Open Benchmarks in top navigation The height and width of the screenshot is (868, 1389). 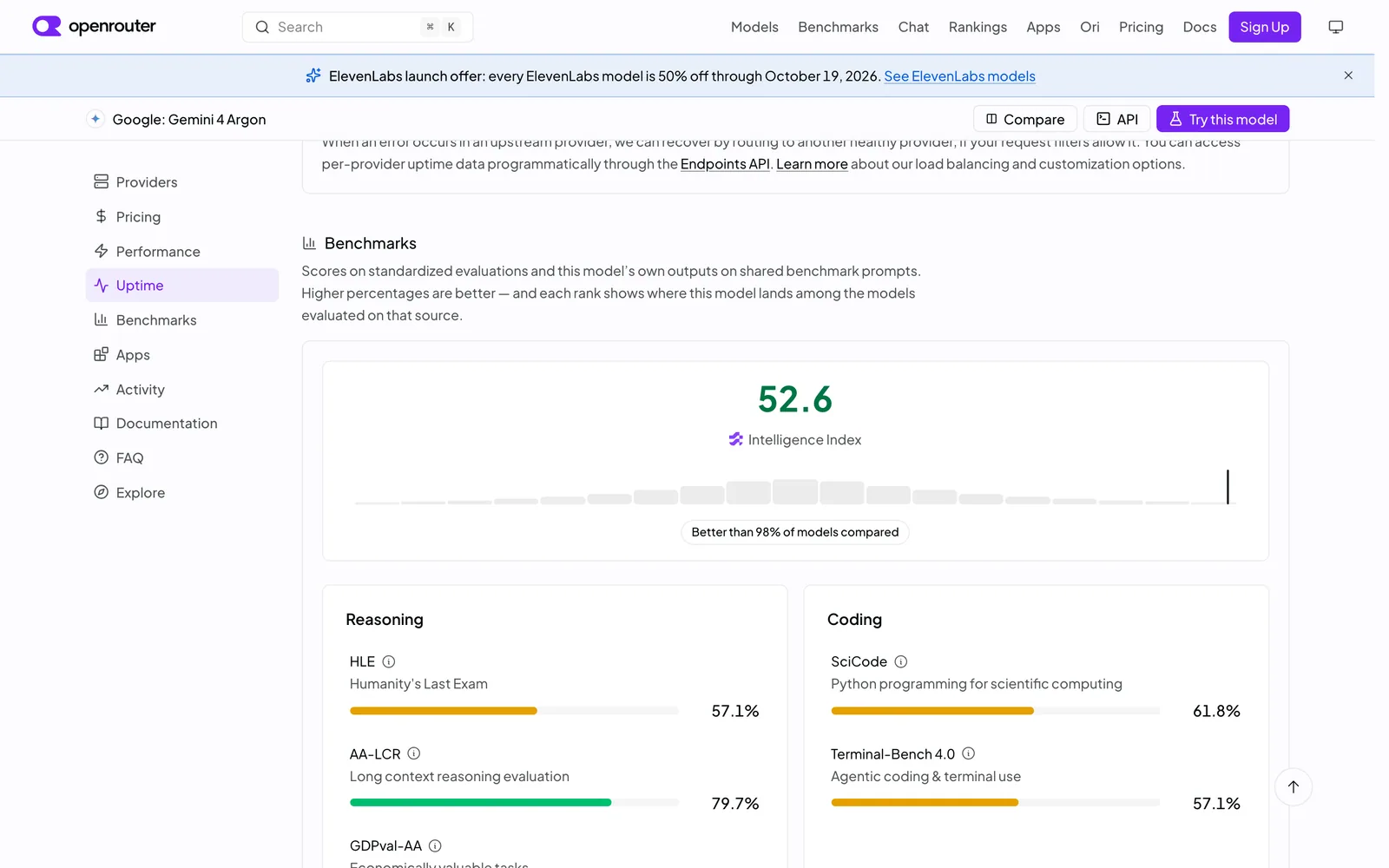[x=838, y=27]
